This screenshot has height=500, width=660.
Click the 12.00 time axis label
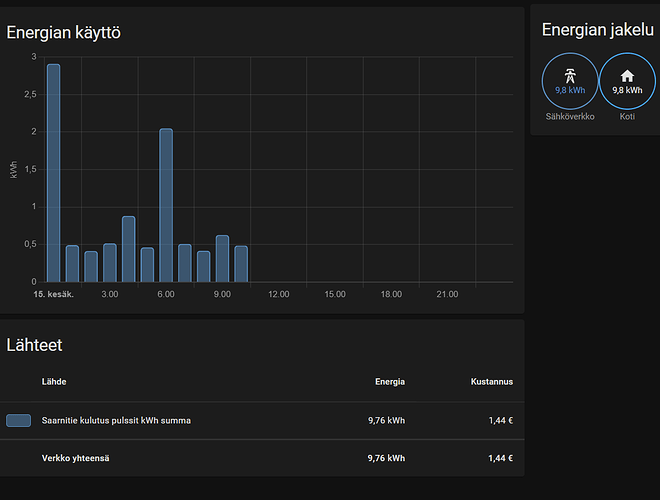click(279, 294)
